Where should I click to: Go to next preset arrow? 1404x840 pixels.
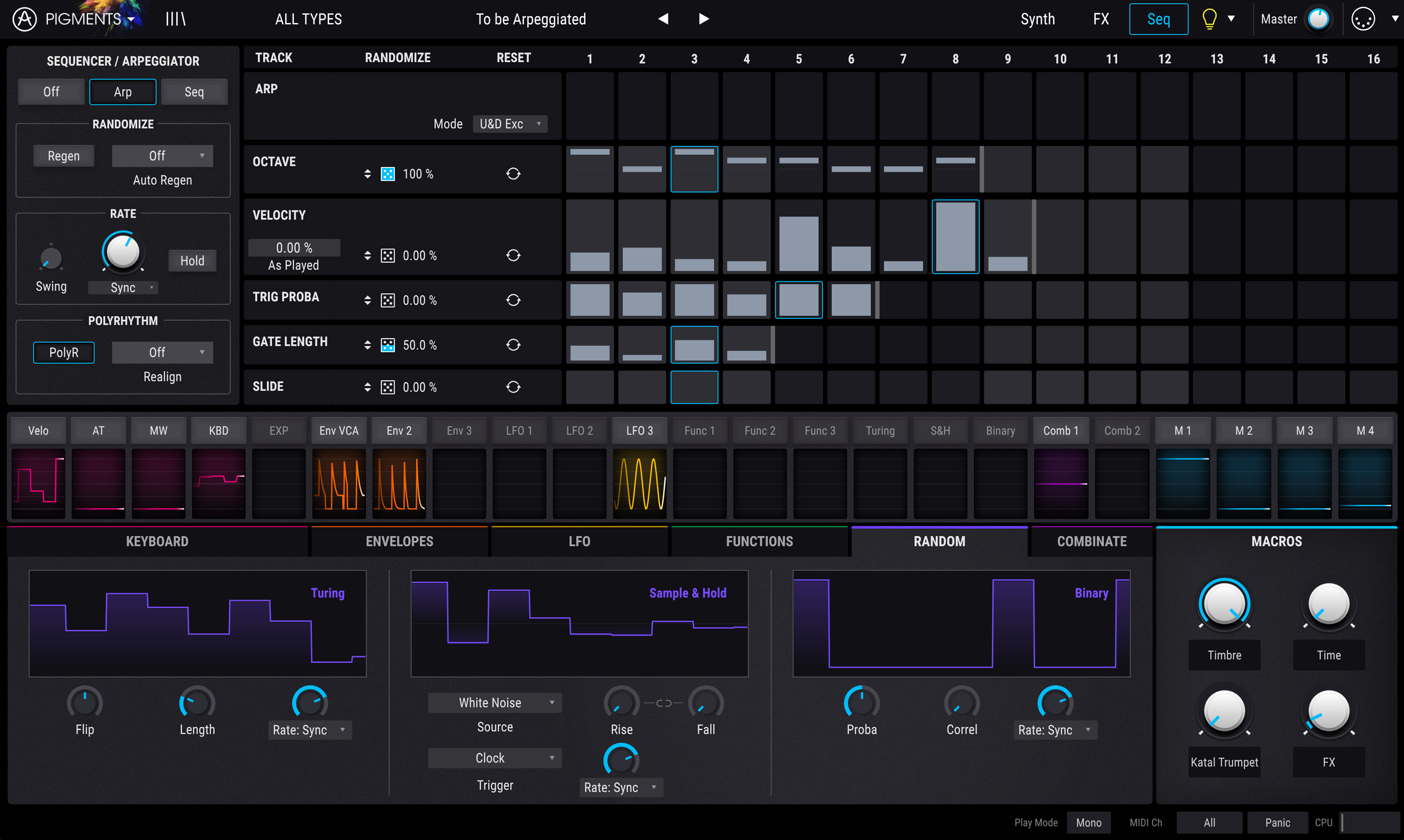tap(704, 19)
